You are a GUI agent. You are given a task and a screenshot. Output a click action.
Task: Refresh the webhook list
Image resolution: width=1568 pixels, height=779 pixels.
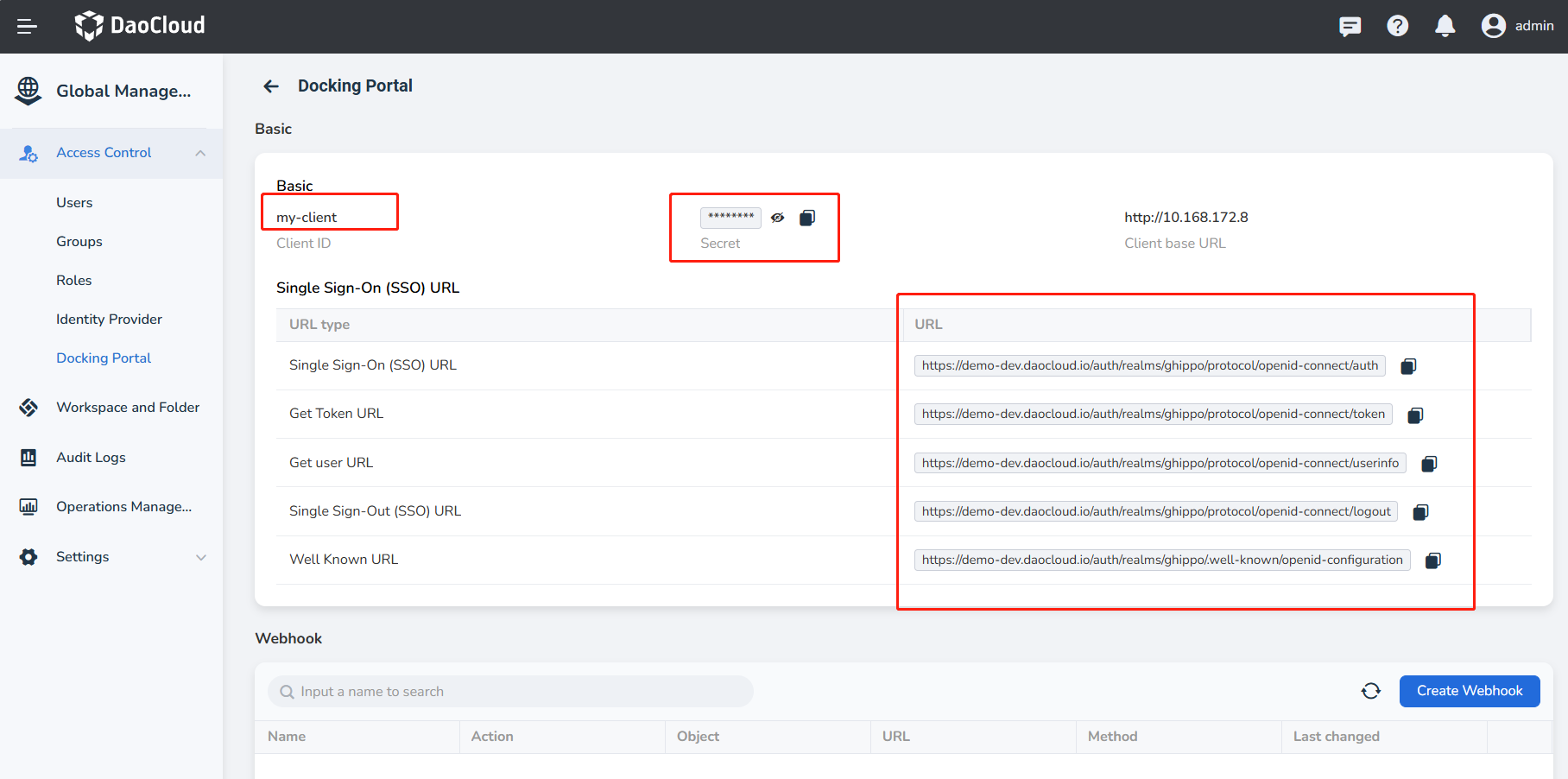coord(1370,691)
